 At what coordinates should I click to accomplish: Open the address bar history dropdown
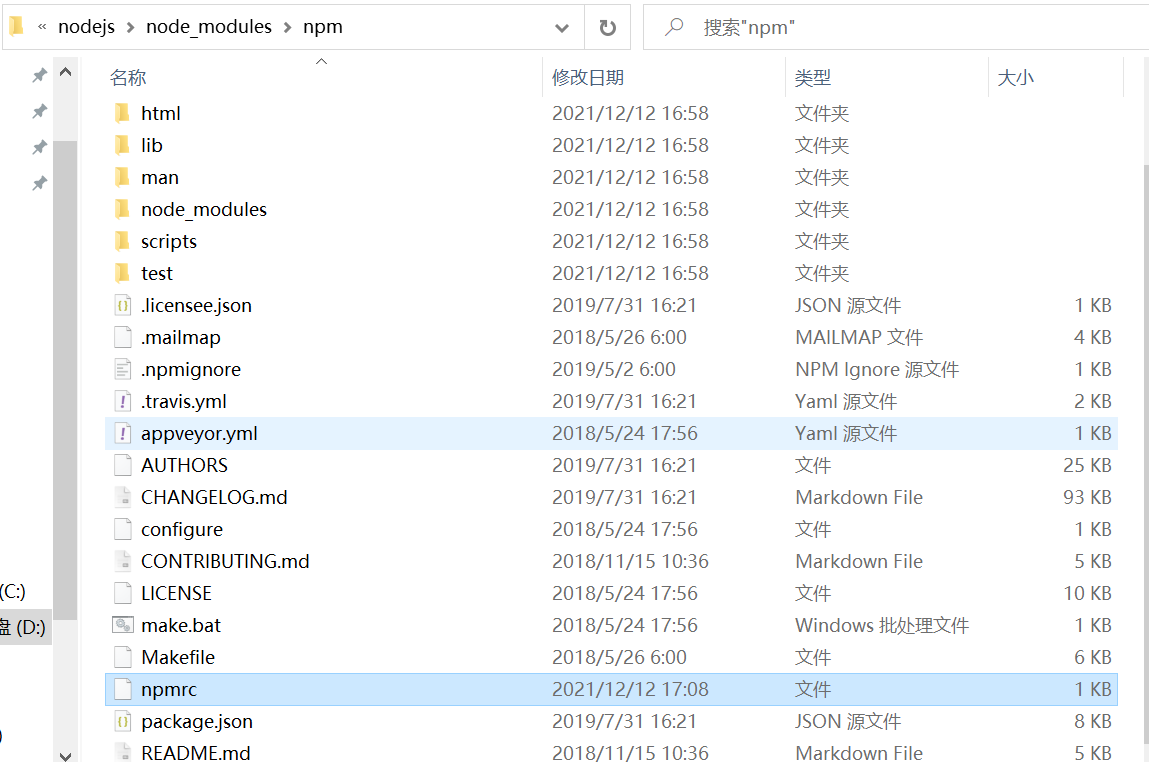coord(562,28)
